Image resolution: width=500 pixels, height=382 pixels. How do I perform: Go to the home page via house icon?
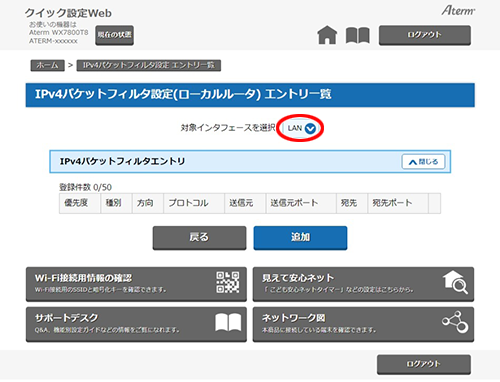[327, 35]
